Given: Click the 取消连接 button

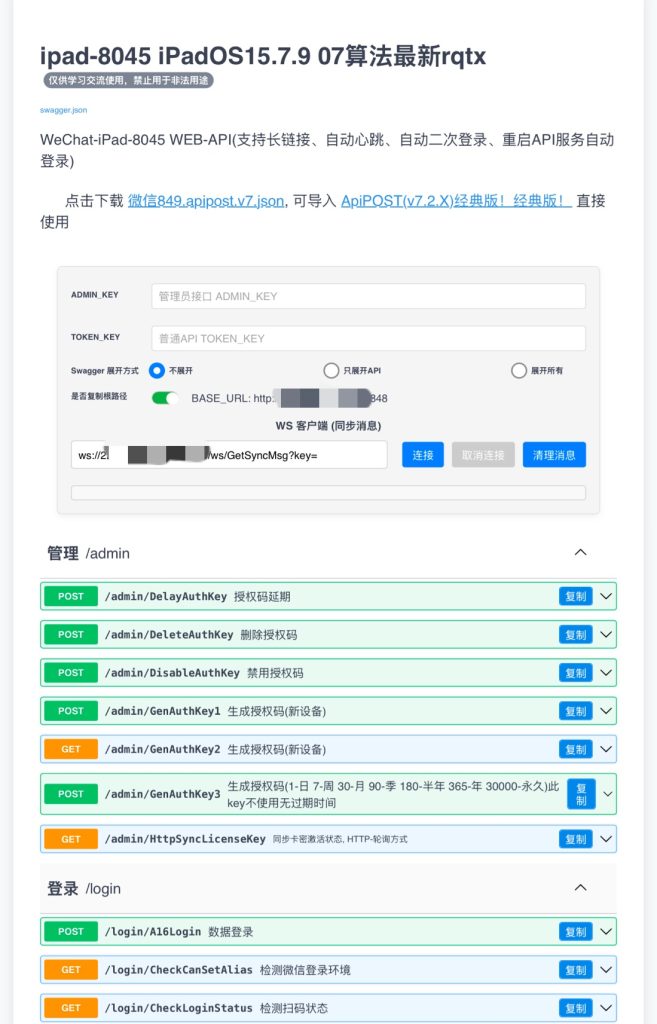Looking at the screenshot, I should click(x=483, y=455).
